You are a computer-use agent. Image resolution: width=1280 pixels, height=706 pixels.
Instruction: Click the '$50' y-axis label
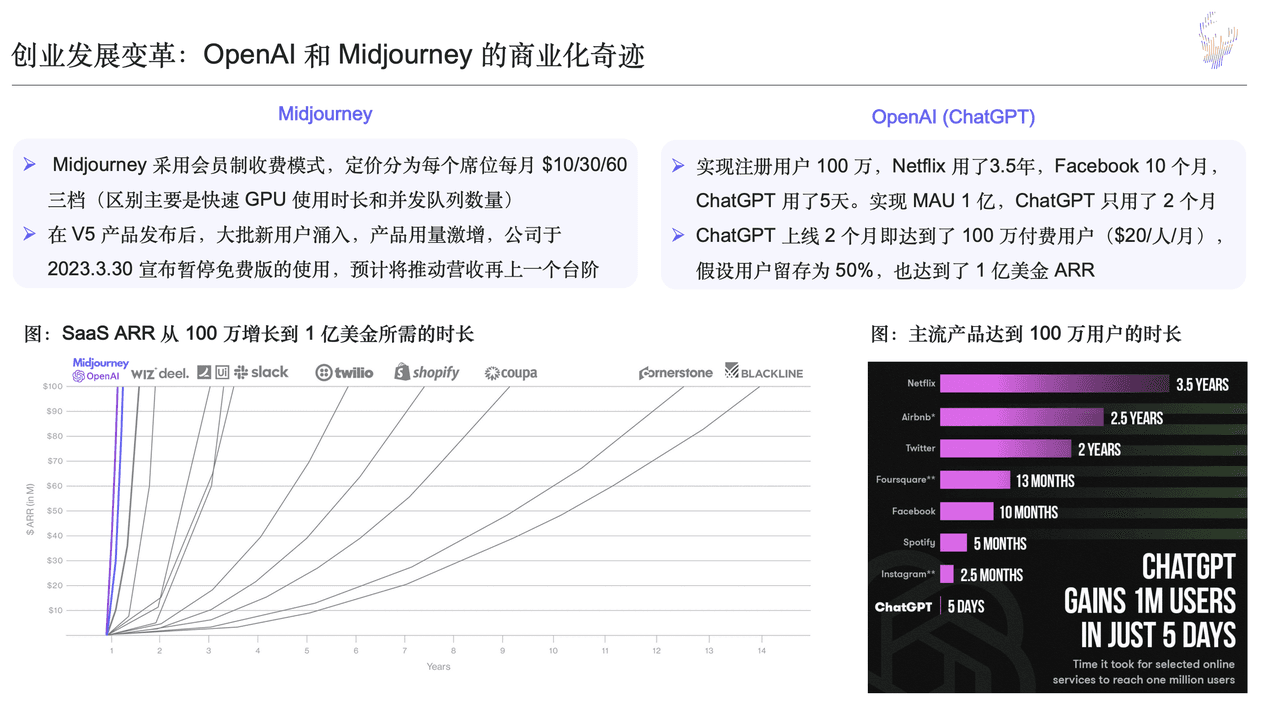54,510
